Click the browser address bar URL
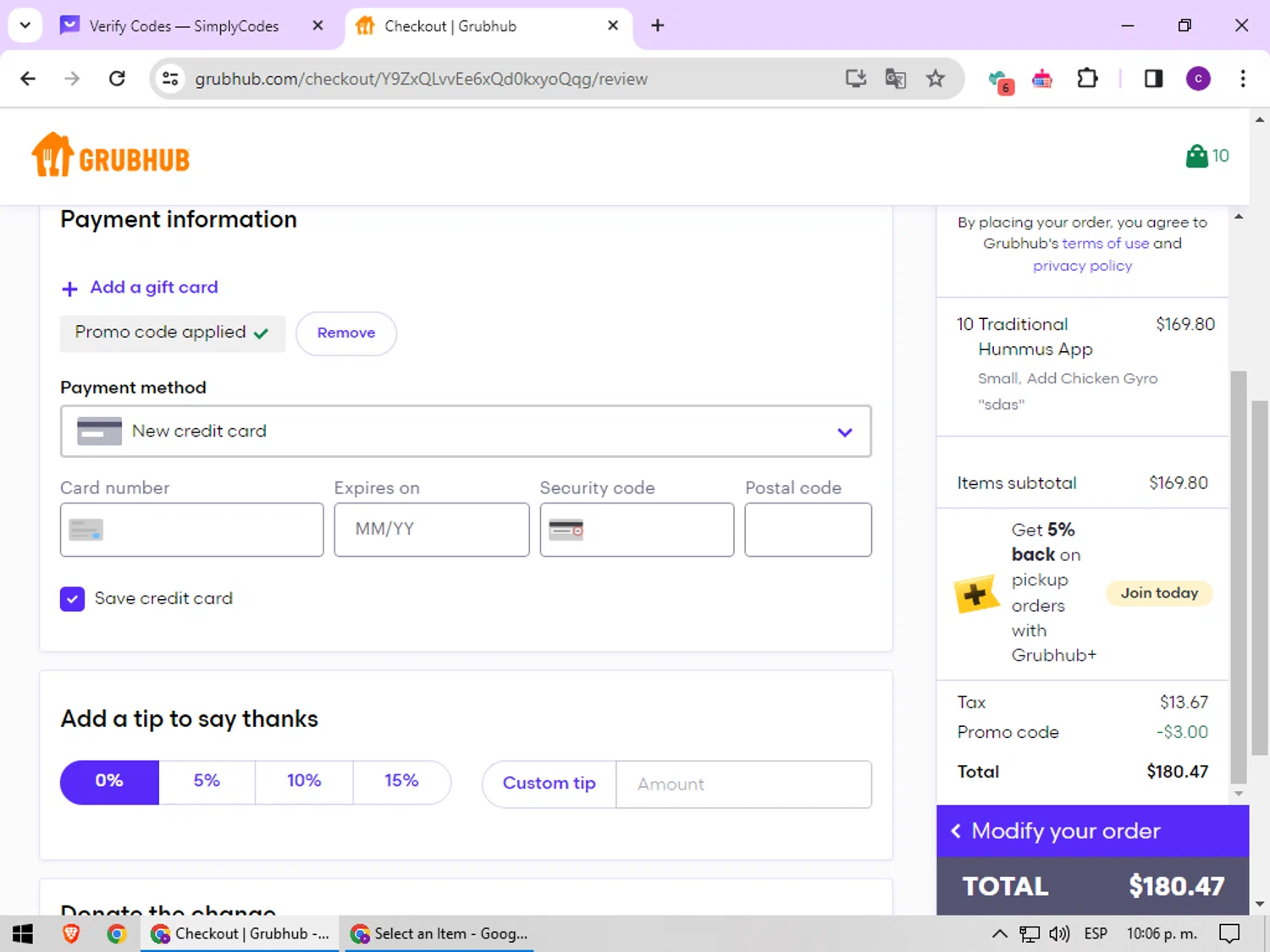This screenshot has height=952, width=1270. pos(421,79)
